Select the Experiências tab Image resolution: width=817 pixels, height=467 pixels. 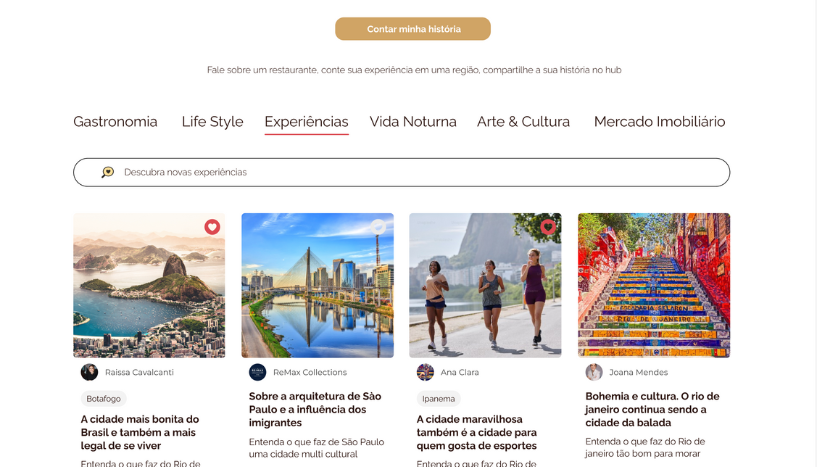306,122
